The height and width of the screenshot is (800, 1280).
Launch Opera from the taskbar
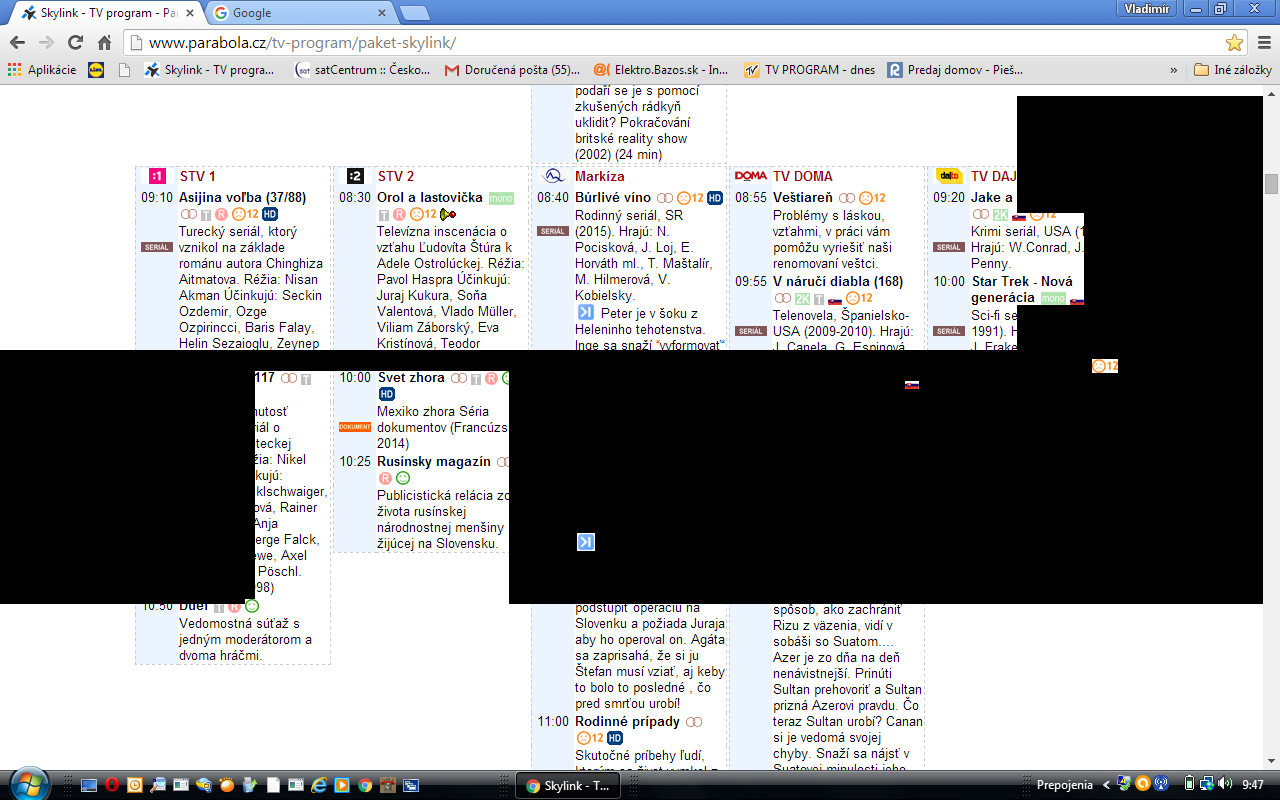112,785
